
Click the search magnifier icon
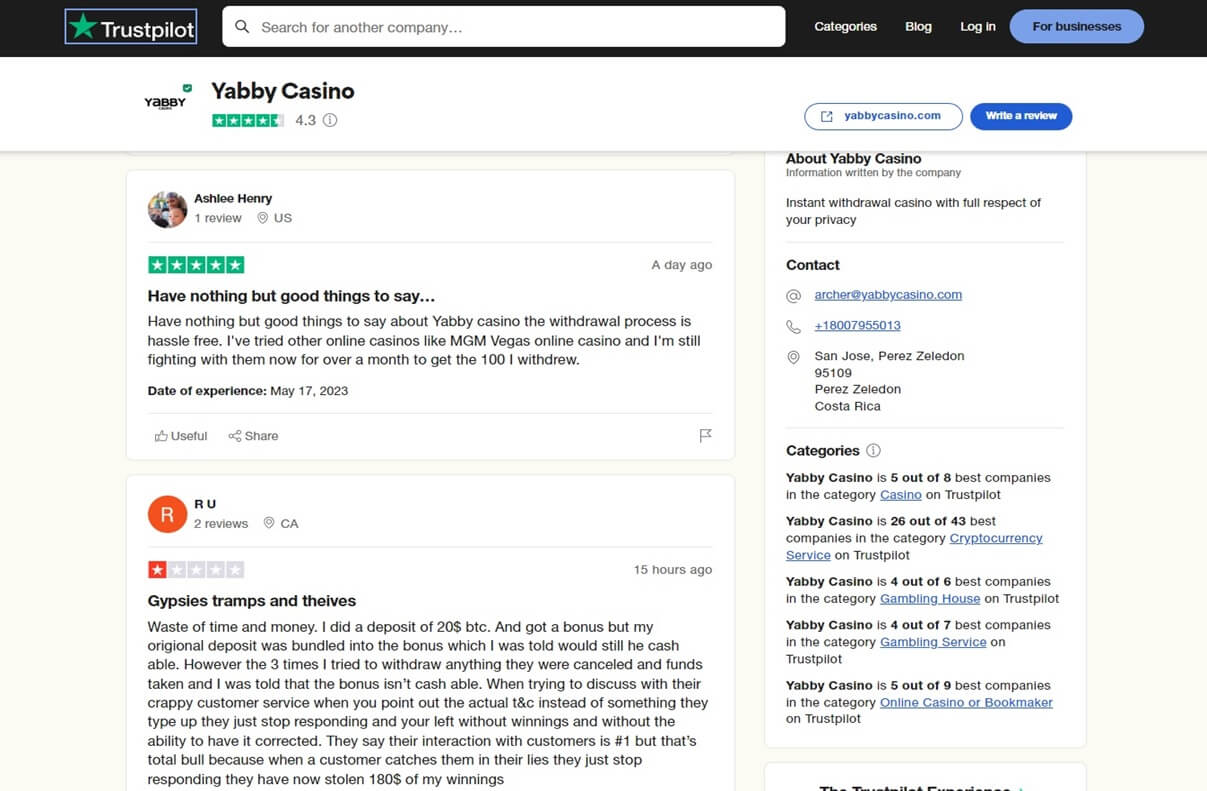click(x=242, y=27)
